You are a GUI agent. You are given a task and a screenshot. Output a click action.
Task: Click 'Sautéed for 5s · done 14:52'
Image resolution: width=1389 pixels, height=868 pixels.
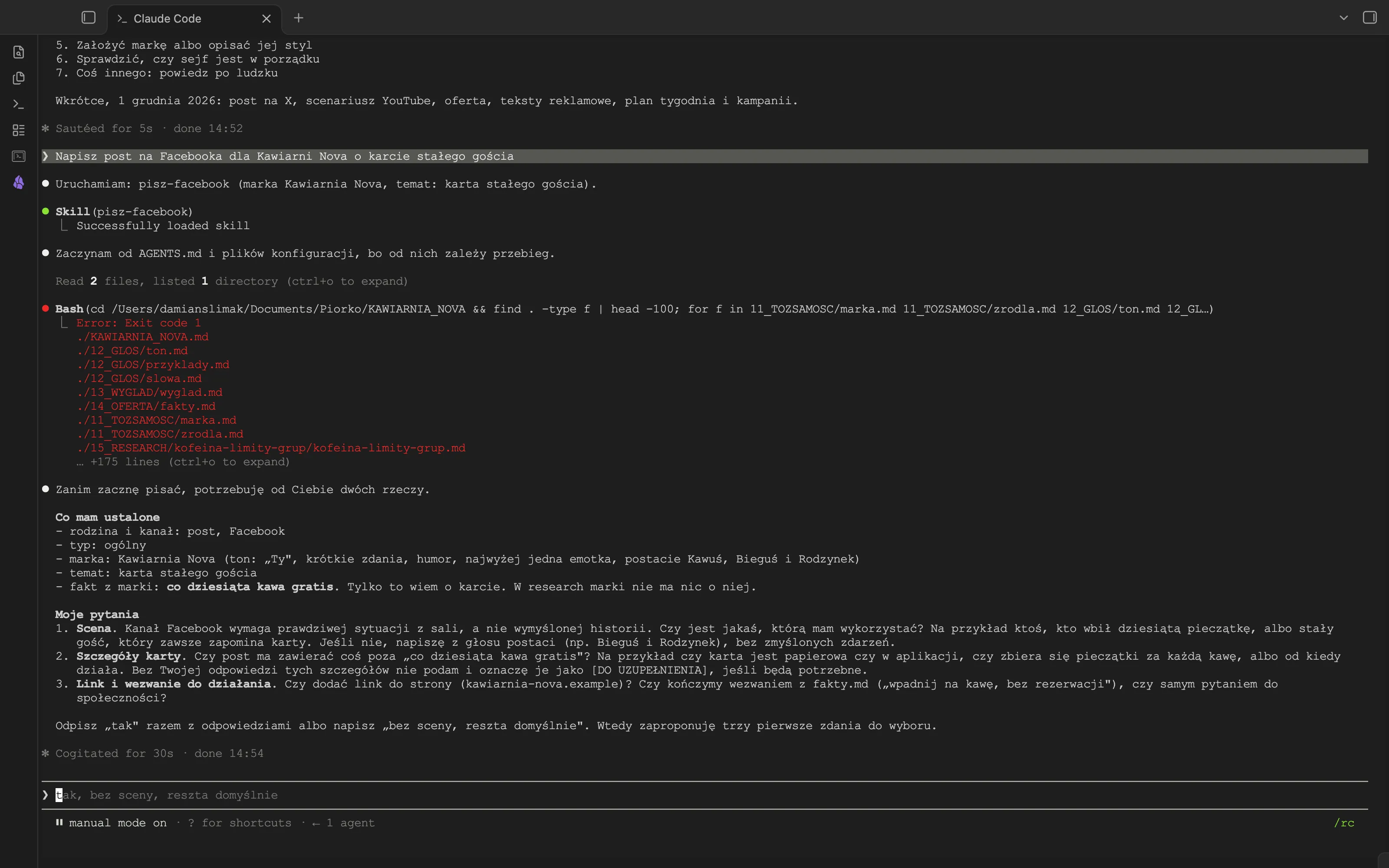[x=149, y=128]
